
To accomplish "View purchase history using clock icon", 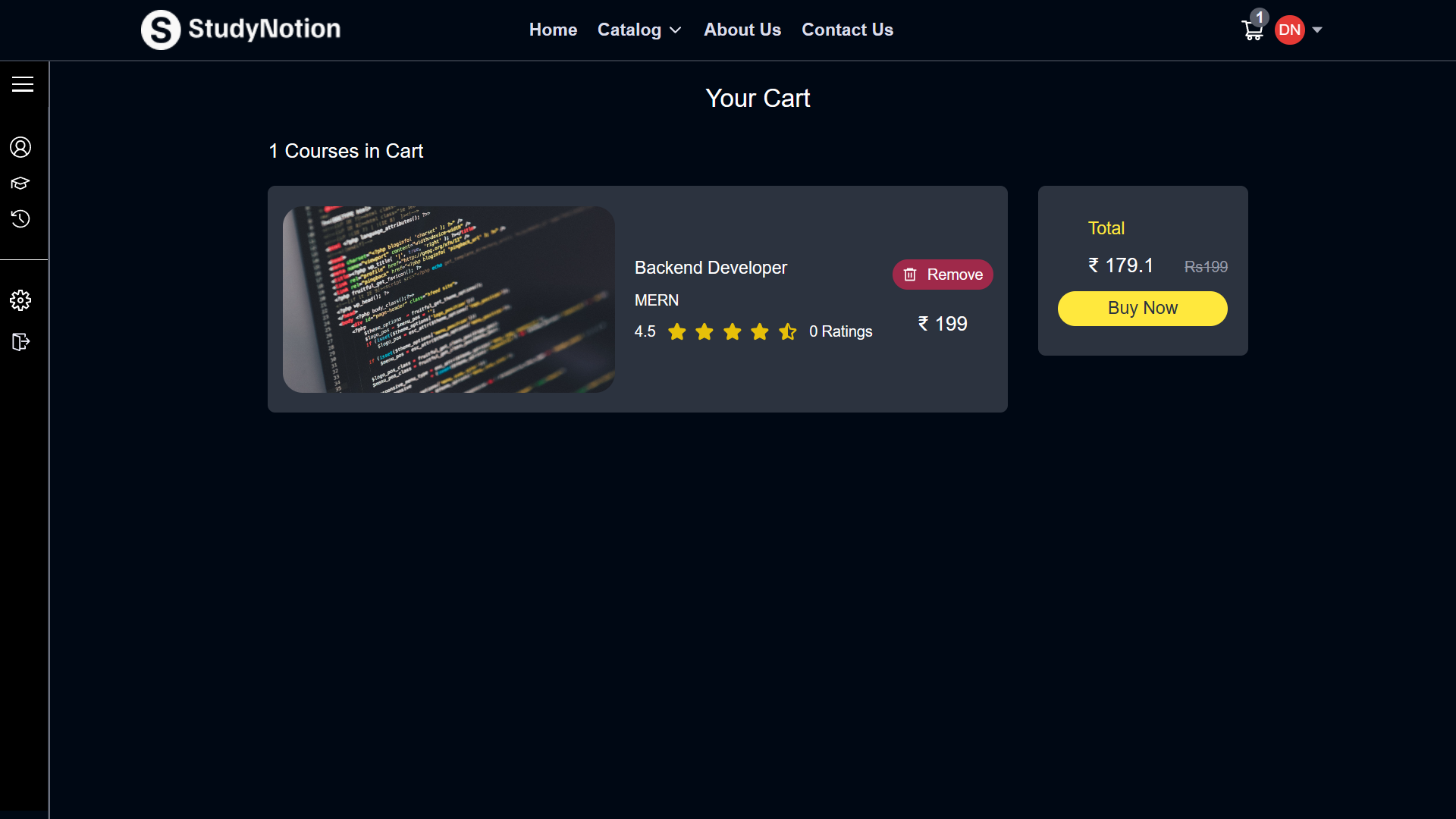I will click(x=20, y=218).
